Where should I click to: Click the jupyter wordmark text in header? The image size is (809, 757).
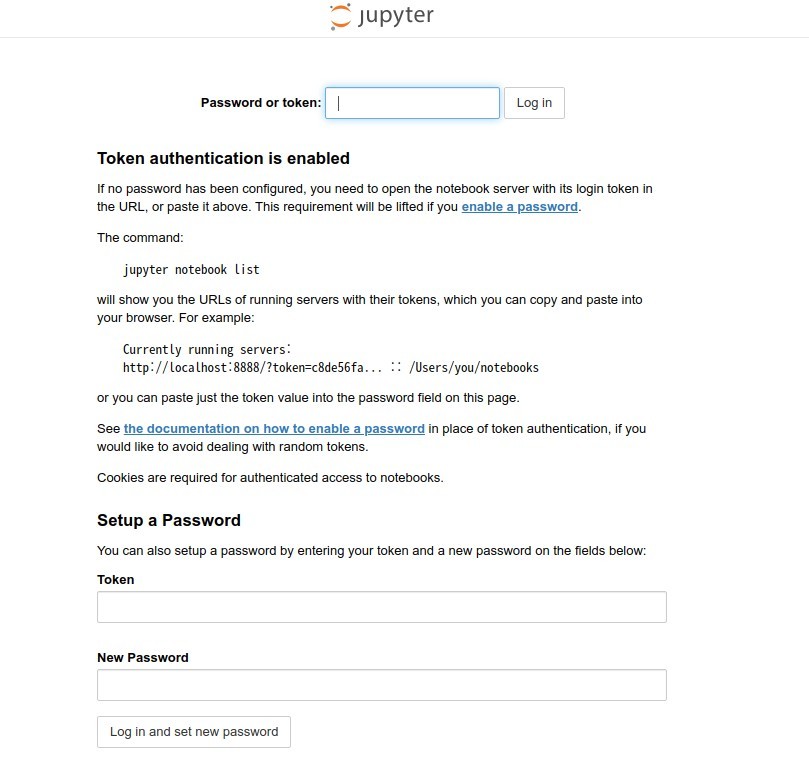click(x=396, y=16)
